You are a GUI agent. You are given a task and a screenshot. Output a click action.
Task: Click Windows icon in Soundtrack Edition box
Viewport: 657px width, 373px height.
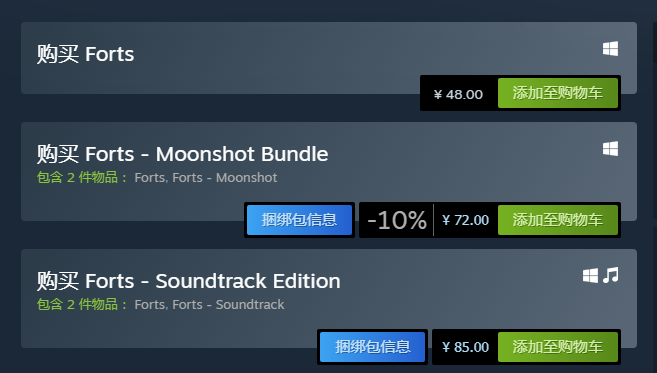[590, 275]
